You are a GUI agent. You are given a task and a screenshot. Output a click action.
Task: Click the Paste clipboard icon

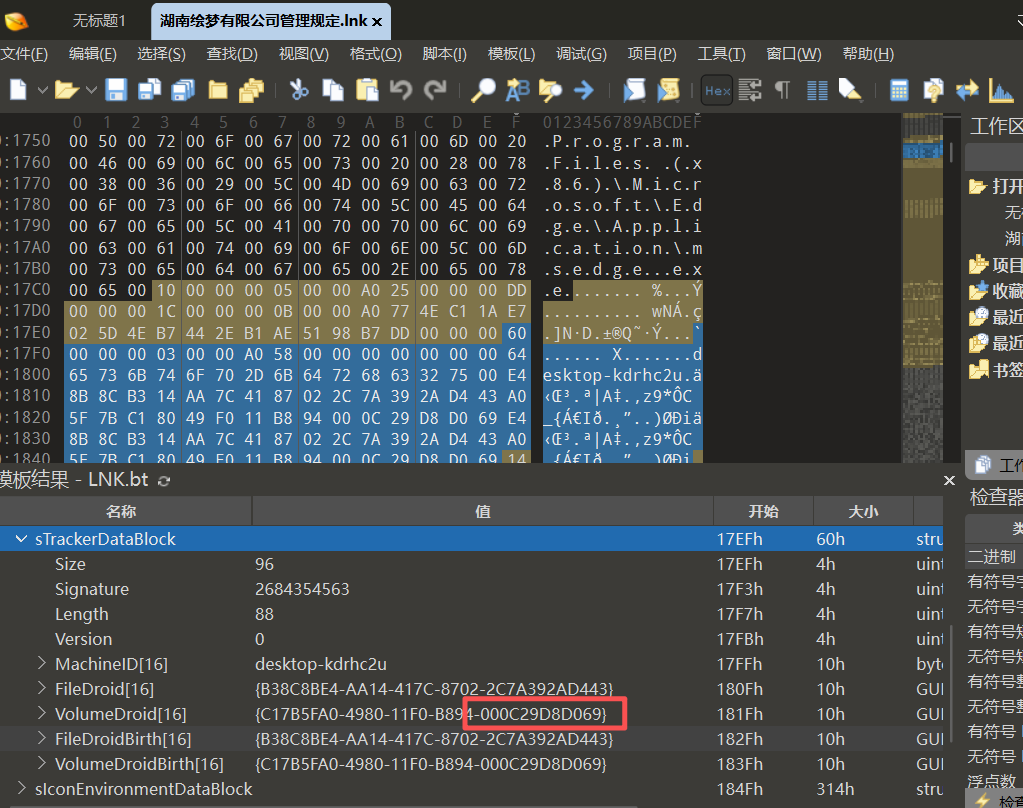[367, 89]
